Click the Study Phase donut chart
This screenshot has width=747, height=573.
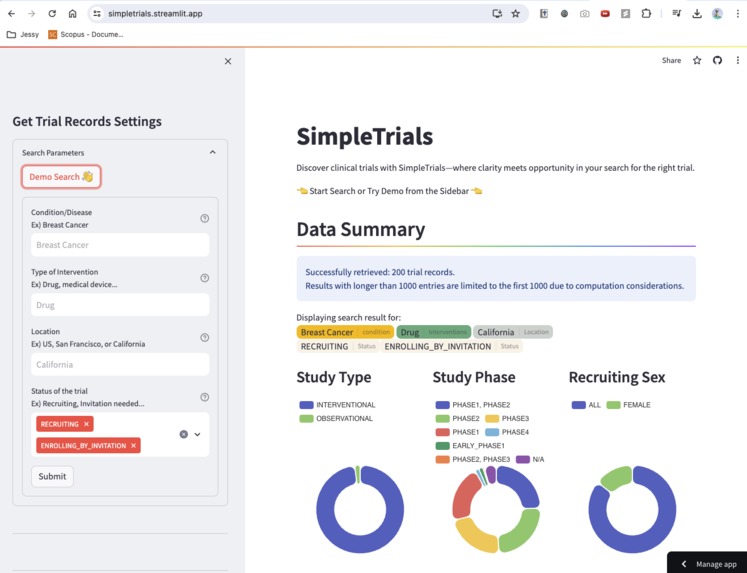(x=496, y=509)
